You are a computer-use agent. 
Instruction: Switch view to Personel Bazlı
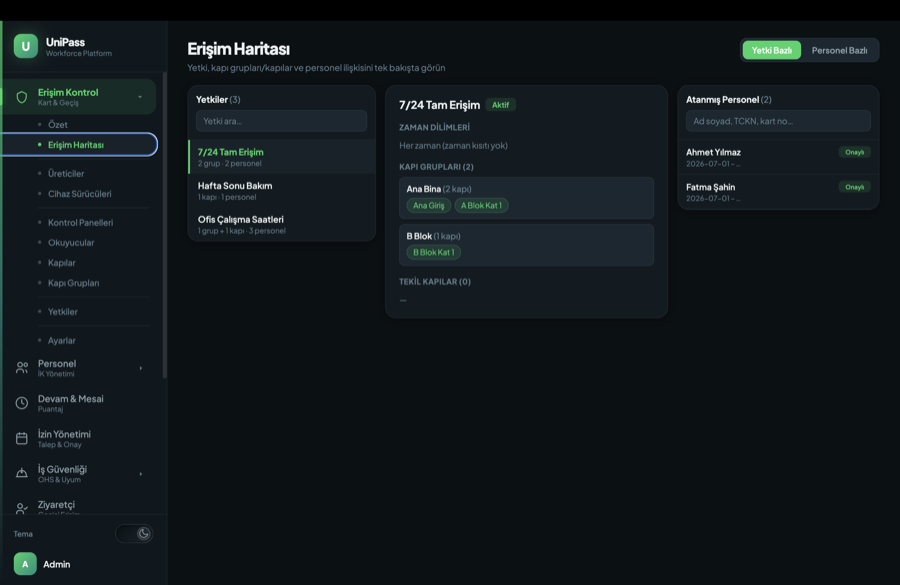tap(839, 51)
